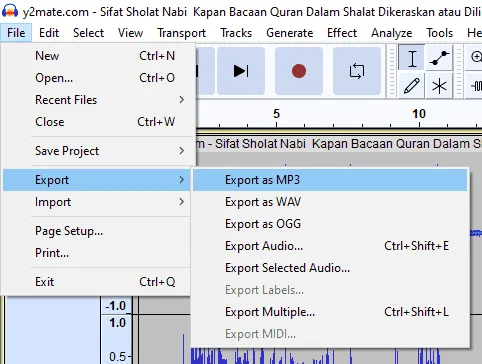482x364 pixels.
Task: Click the track title 'Sifat Sholat Nabi'
Action: click(260, 144)
